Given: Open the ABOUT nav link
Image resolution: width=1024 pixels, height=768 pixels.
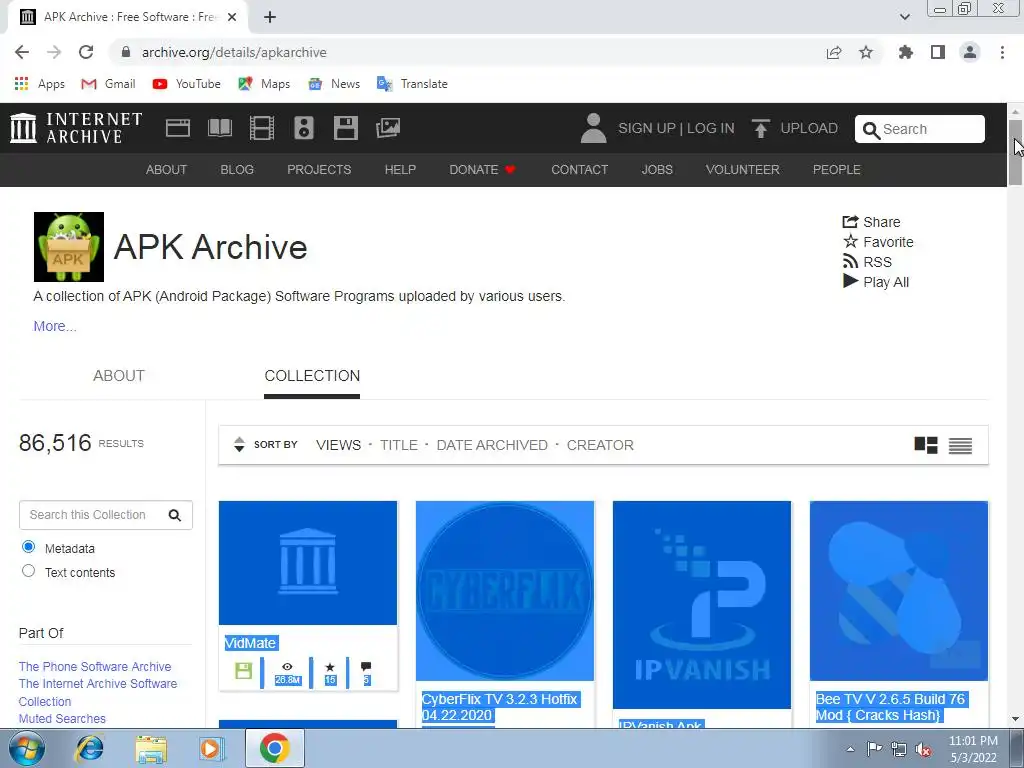Looking at the screenshot, I should coord(167,170).
